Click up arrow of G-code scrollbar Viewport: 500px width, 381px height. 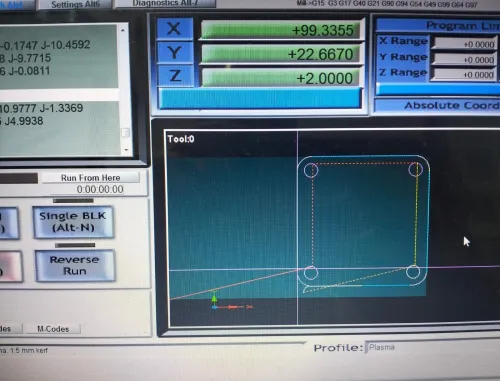click(123, 30)
